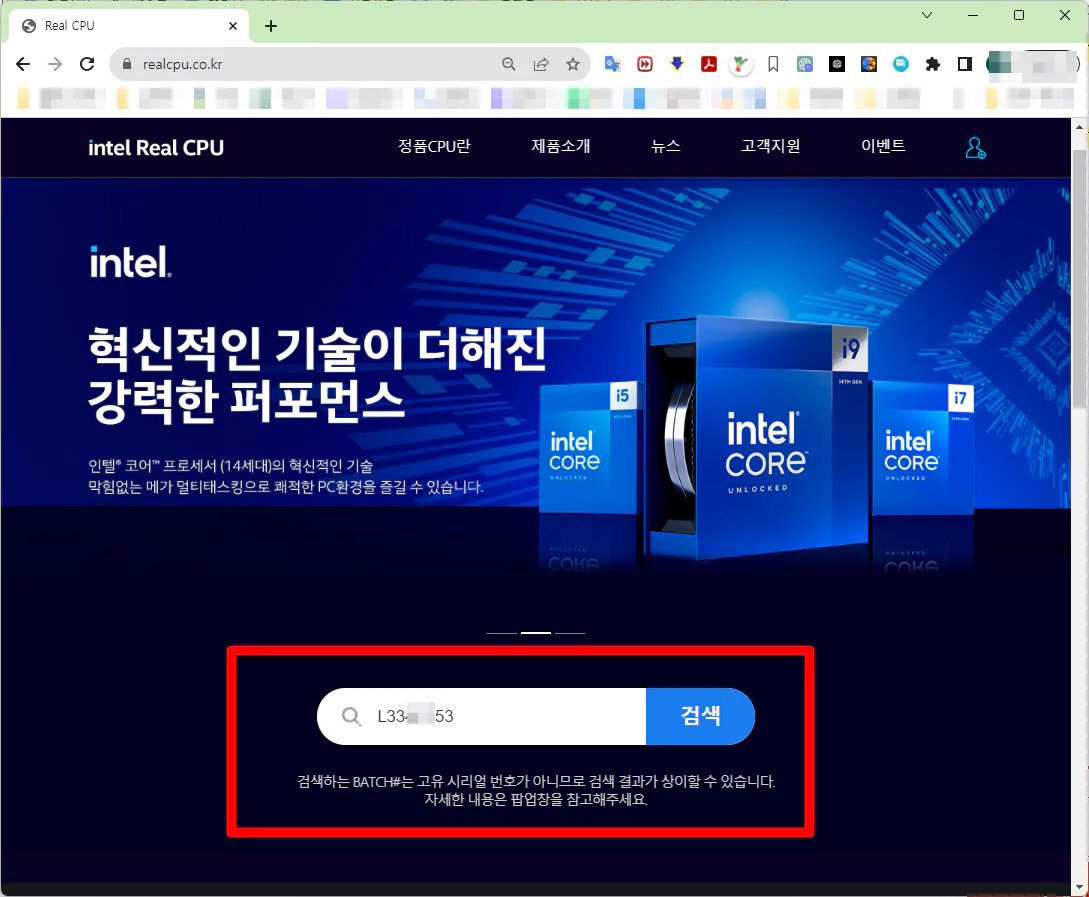Bookmark this page with the star icon
Image resolution: width=1089 pixels, height=897 pixels.
point(573,65)
